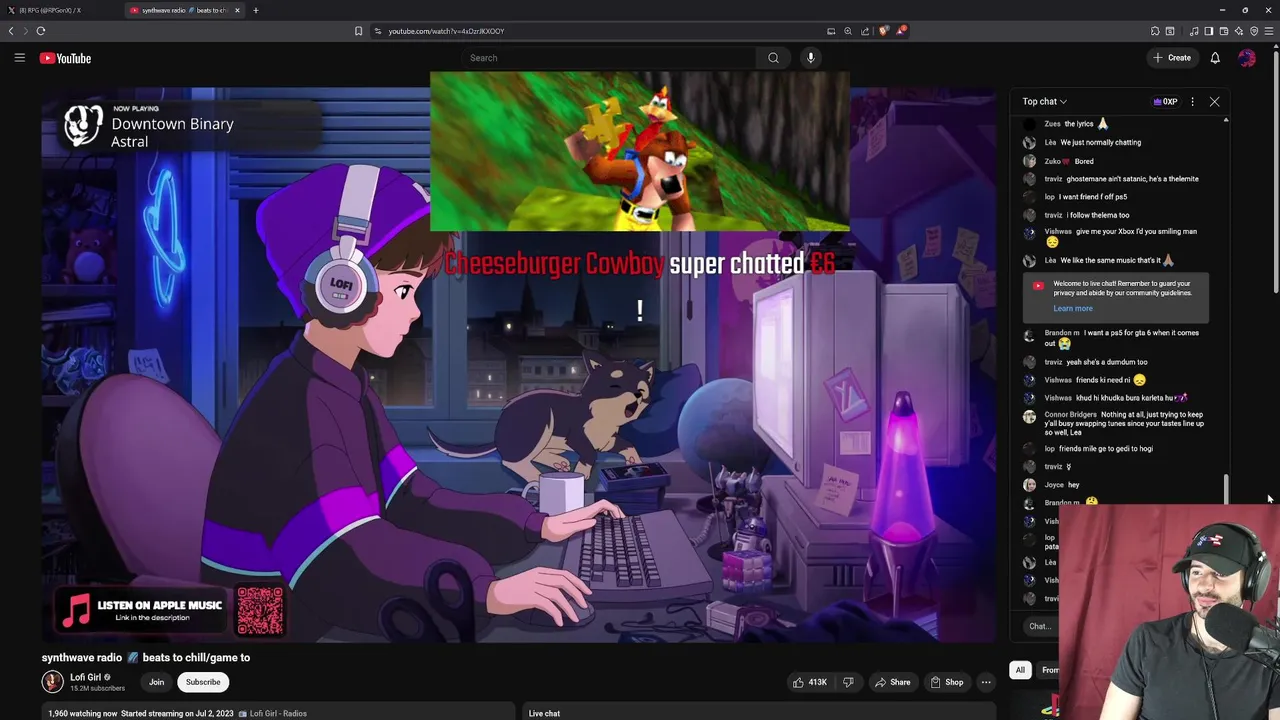The height and width of the screenshot is (720, 1280).
Task: Start voice search with the microphone
Action: pos(811,58)
